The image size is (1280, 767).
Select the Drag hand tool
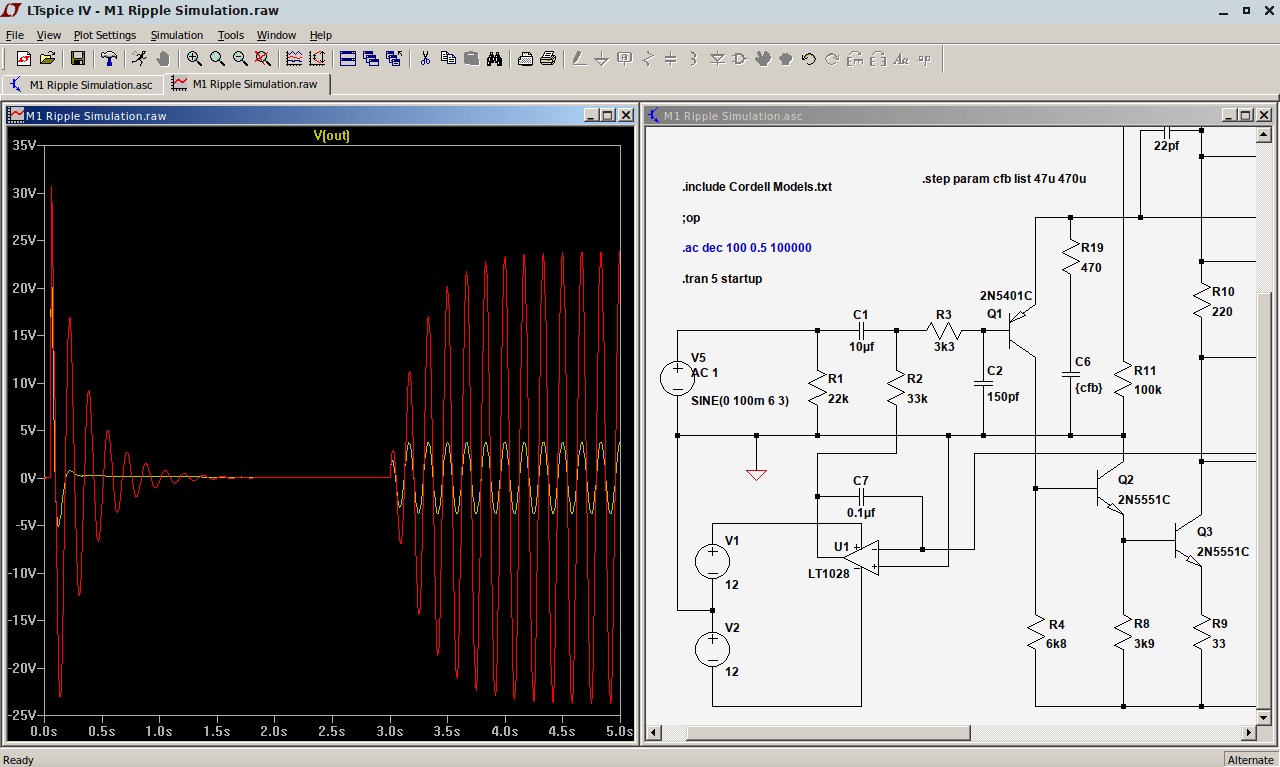point(786,59)
